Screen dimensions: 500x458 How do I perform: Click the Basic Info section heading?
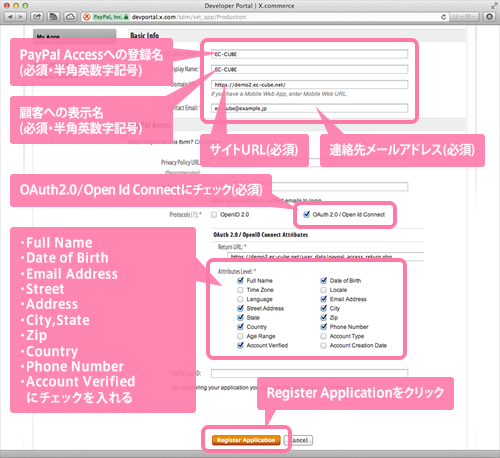point(144,35)
